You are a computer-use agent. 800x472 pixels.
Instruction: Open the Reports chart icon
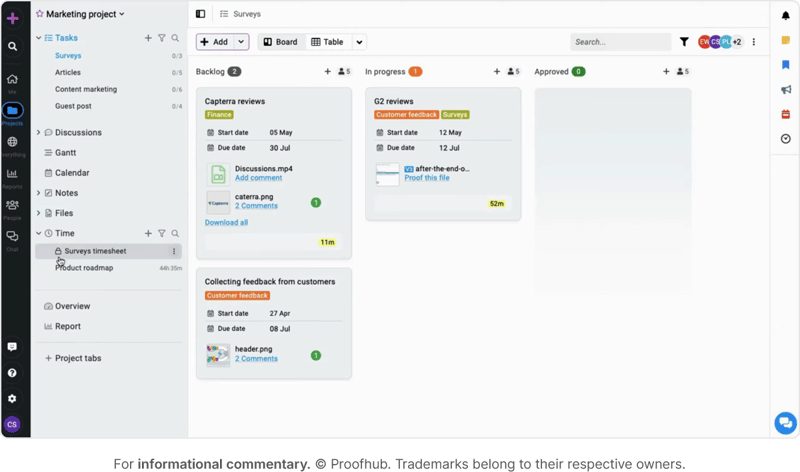12,173
